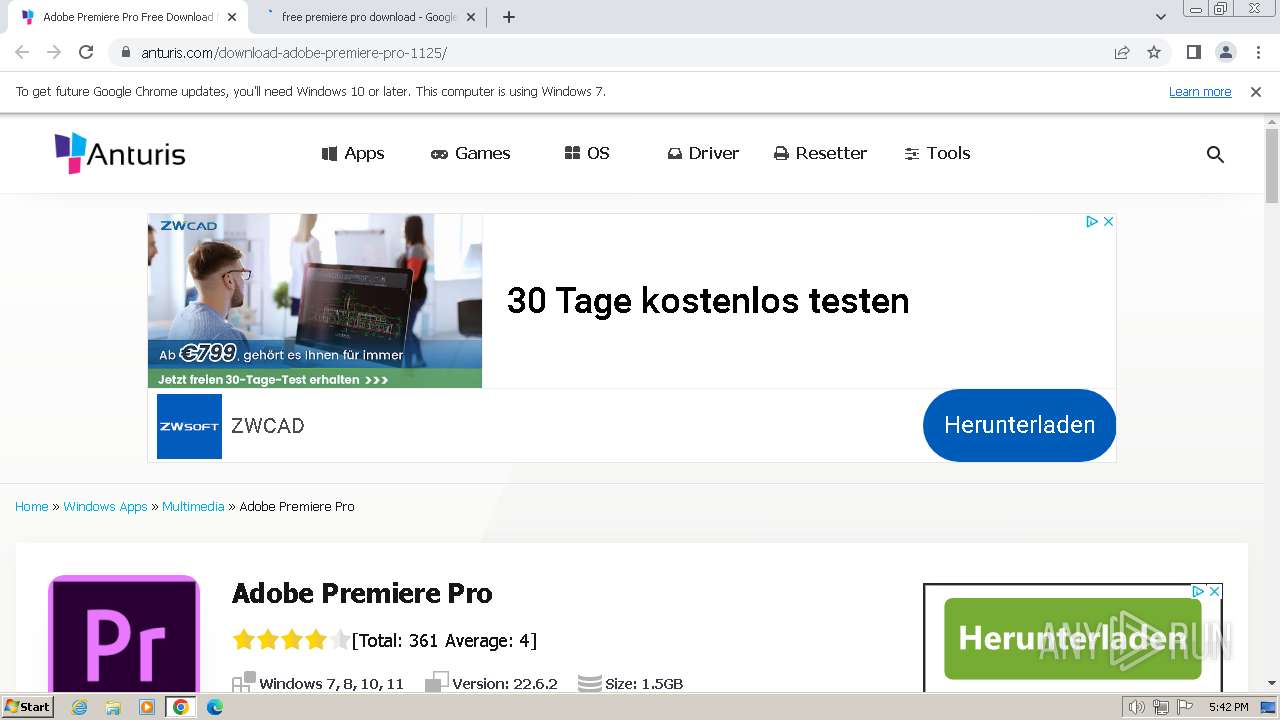1280x720 pixels.
Task: Open the Tools menu
Action: (x=937, y=153)
